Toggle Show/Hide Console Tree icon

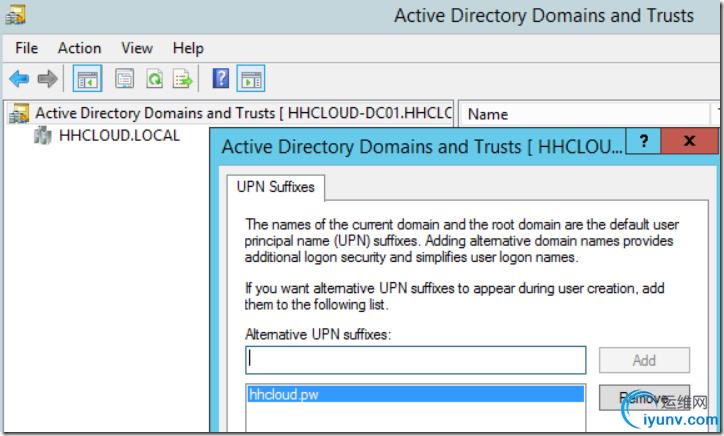click(x=87, y=79)
